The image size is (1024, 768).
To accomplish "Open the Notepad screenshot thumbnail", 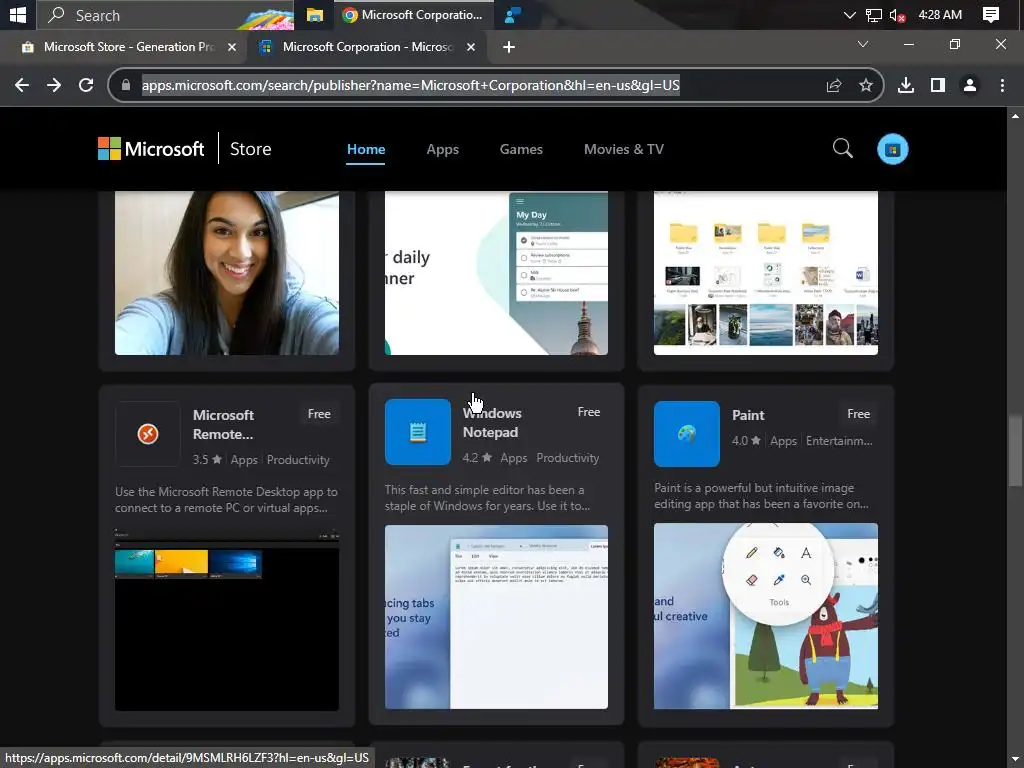I will pos(496,616).
